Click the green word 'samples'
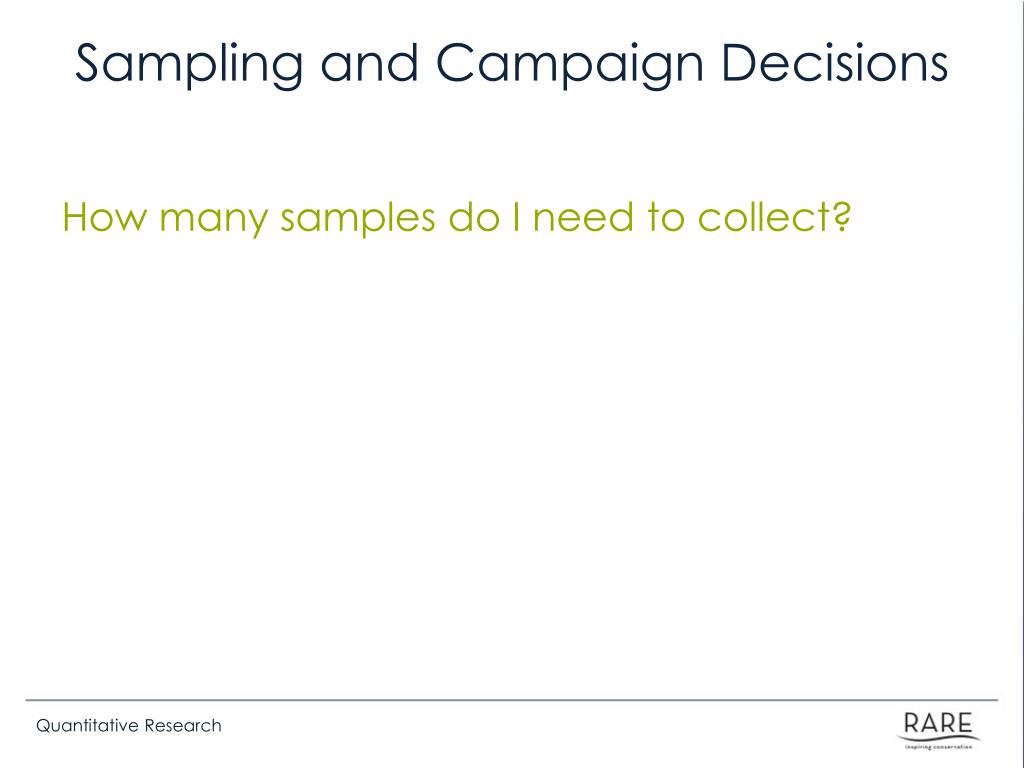Image resolution: width=1024 pixels, height=768 pixels. [x=358, y=218]
